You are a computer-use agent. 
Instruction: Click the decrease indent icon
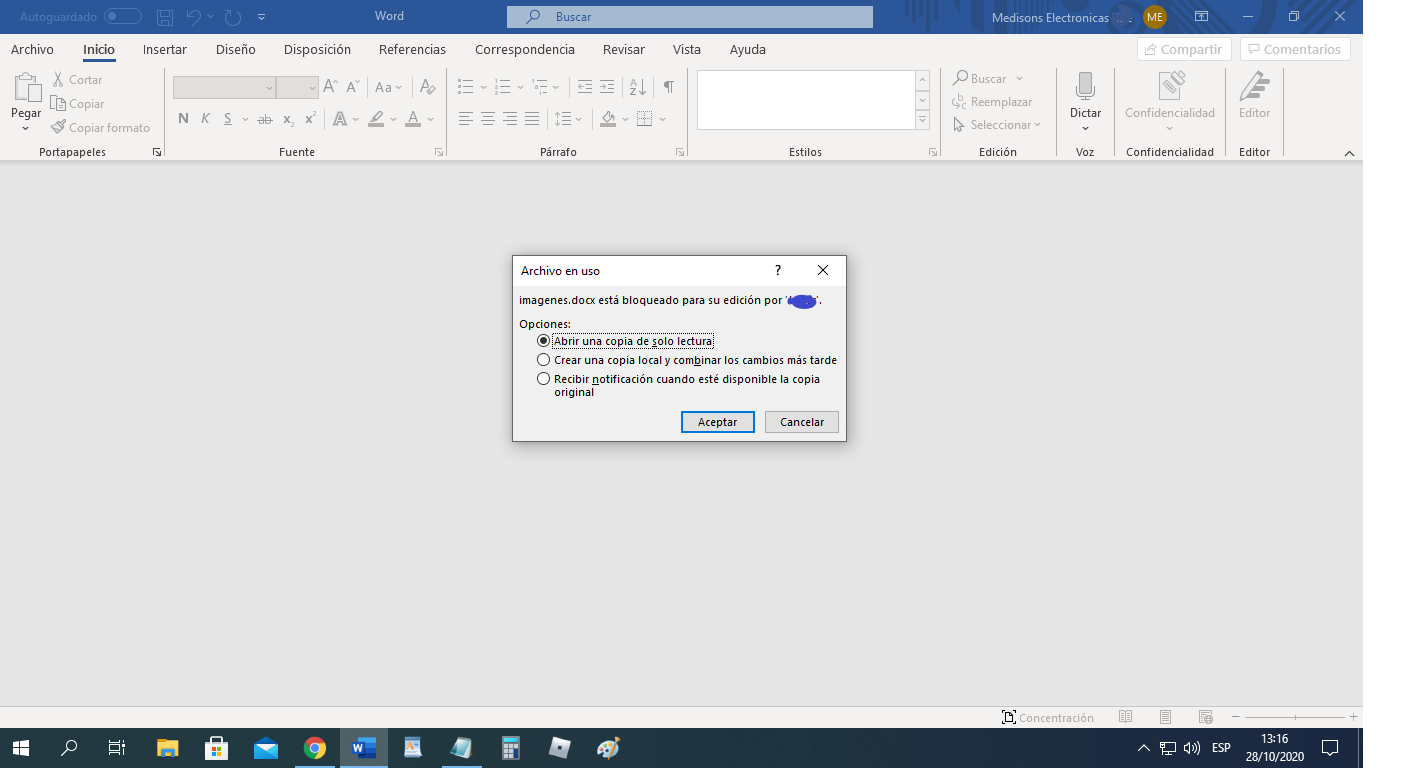coord(585,87)
